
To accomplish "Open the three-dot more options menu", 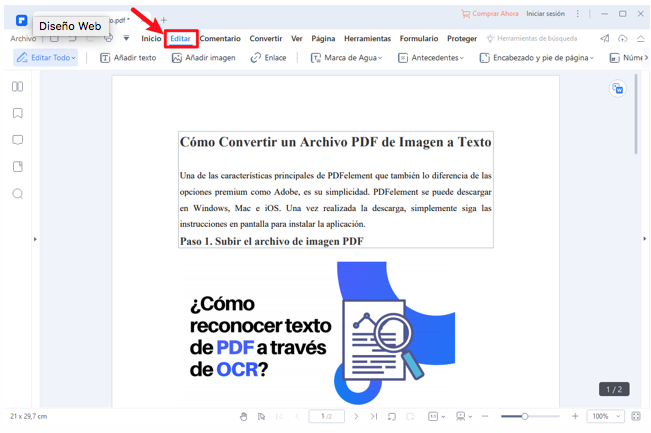I will [578, 14].
